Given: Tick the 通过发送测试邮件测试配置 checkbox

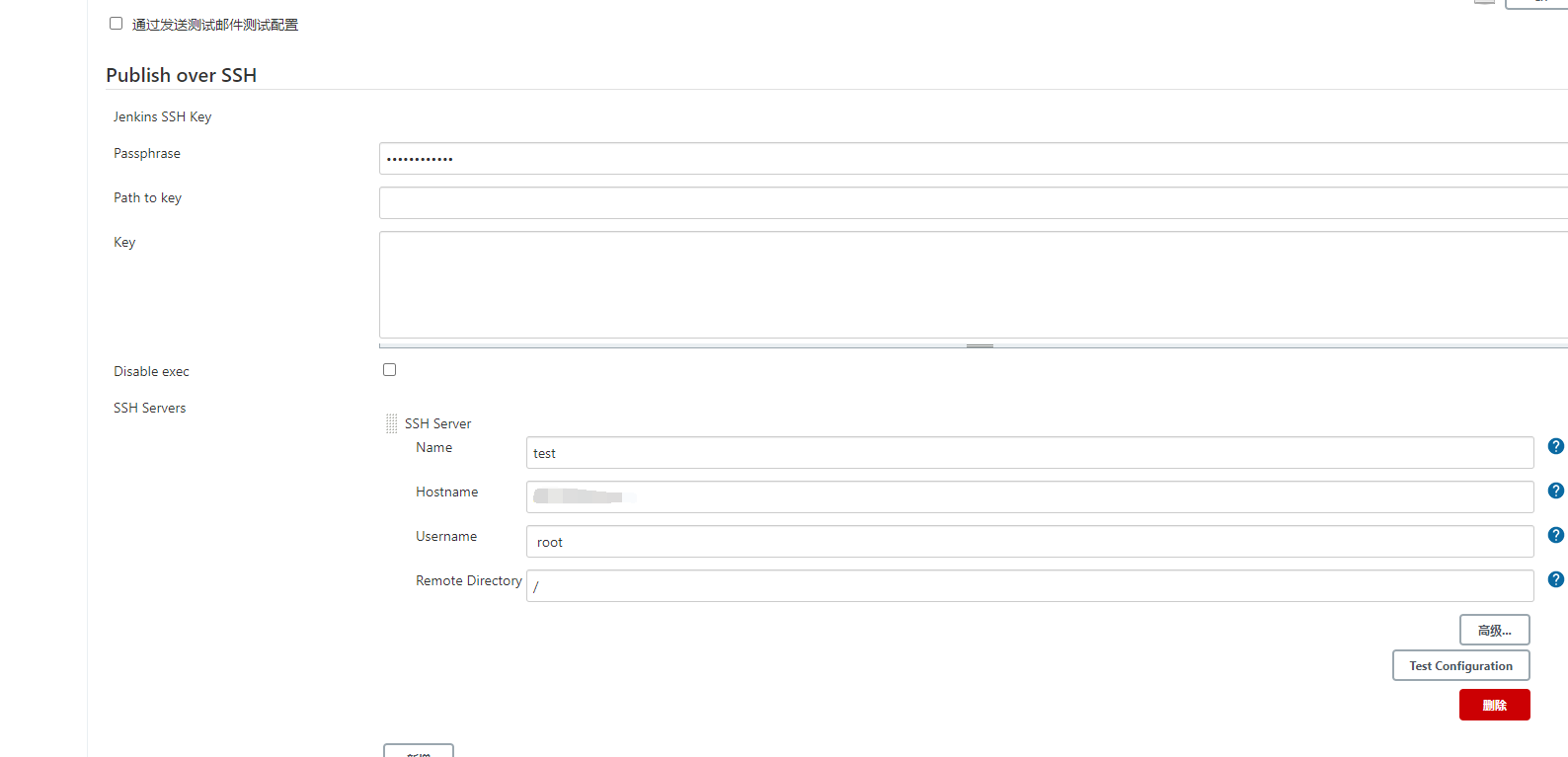Looking at the screenshot, I should pyautogui.click(x=117, y=23).
